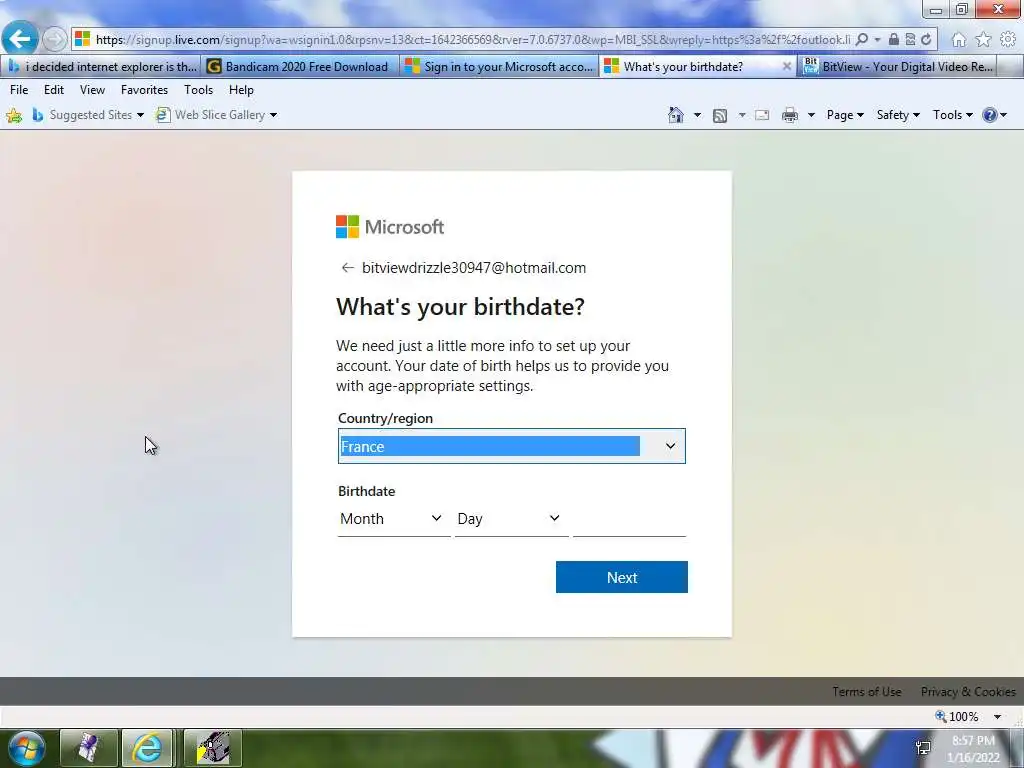Screen dimensions: 1024x768
Task: Switch to the BitView tab
Action: coord(897,67)
